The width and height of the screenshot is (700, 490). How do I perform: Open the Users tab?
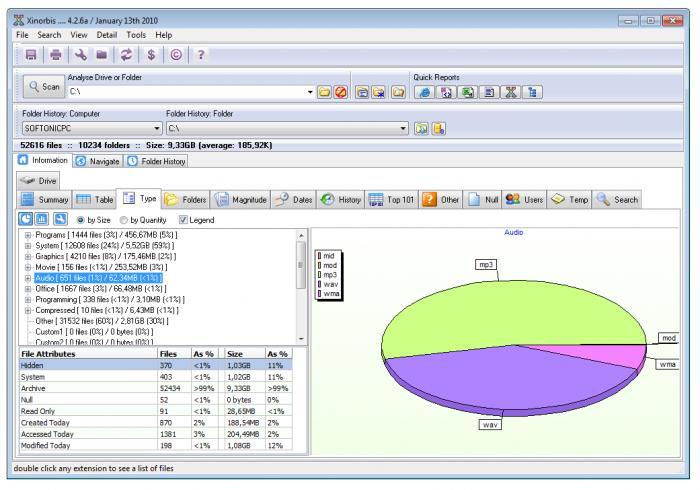pos(524,199)
